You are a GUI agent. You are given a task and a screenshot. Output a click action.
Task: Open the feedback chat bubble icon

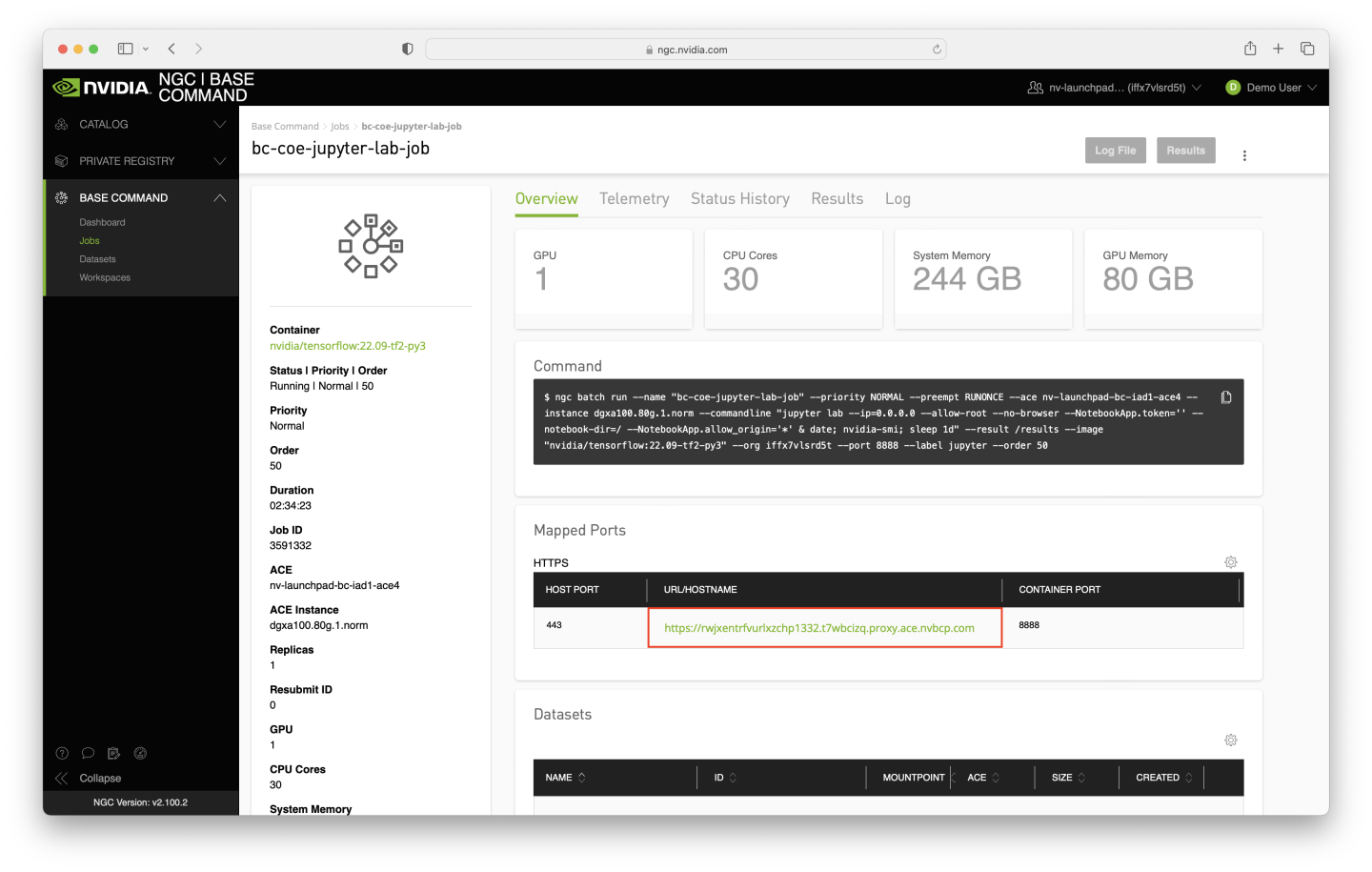pos(88,753)
